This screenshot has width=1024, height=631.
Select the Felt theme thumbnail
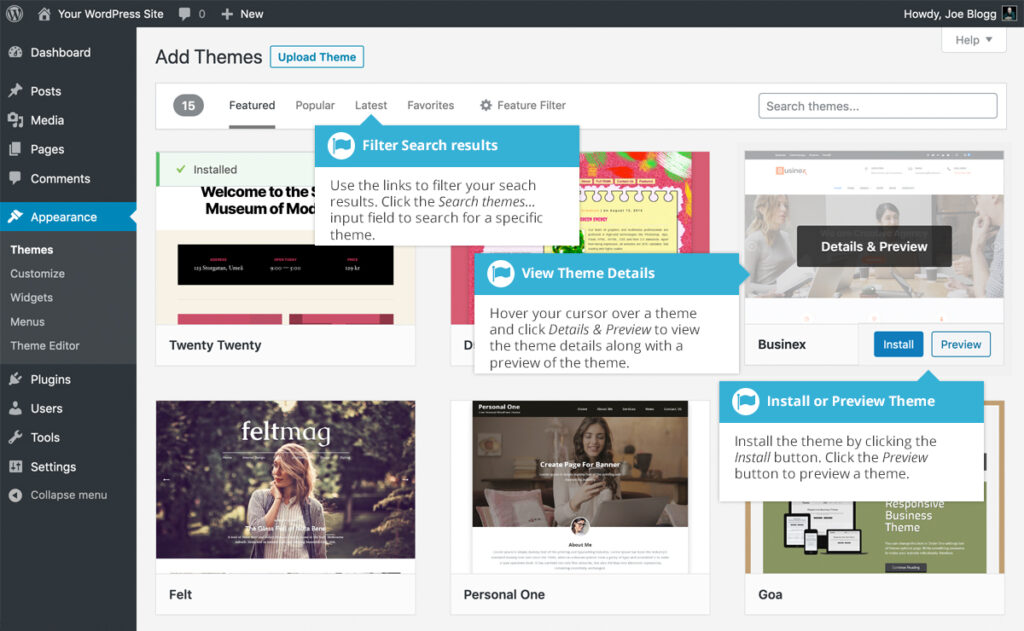285,487
